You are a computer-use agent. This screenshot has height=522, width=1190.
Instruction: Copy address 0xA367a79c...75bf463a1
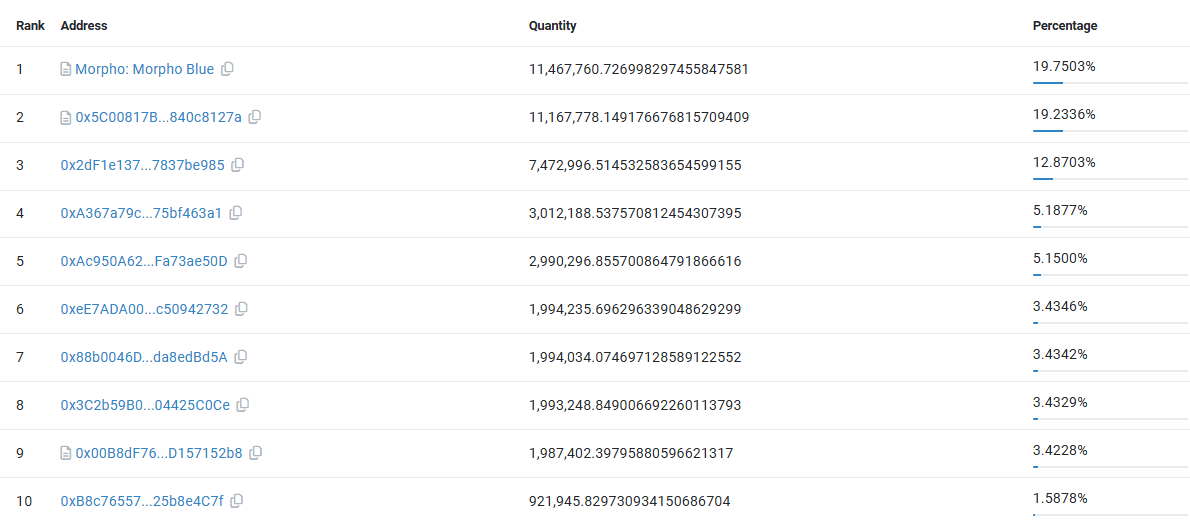pos(235,213)
